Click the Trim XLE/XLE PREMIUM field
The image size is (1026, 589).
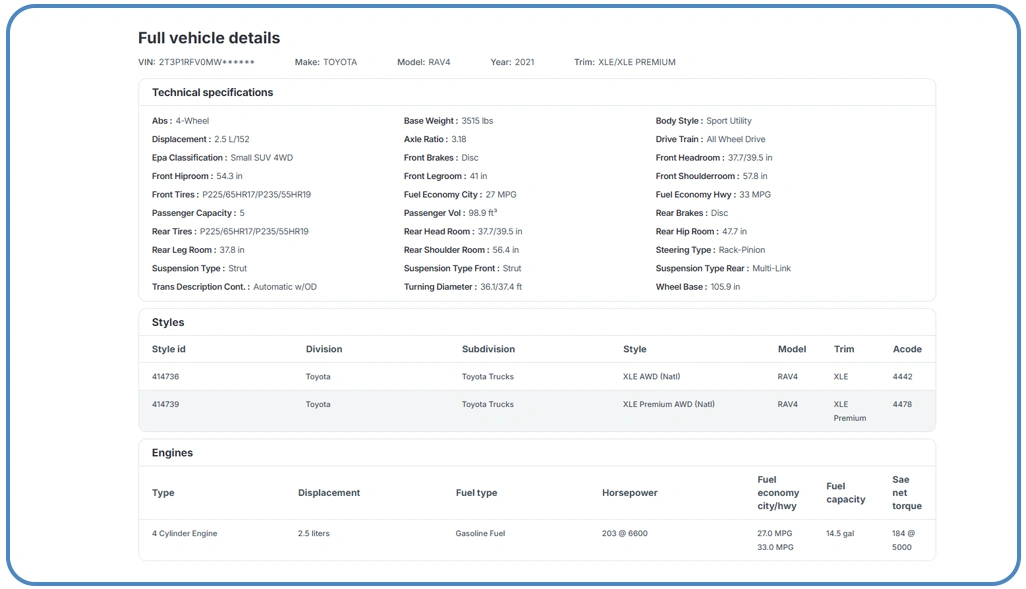624,62
